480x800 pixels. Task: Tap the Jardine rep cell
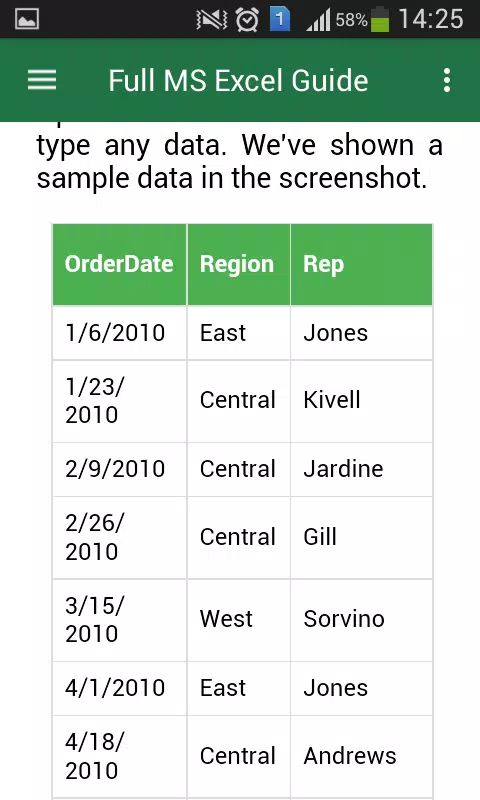(x=362, y=469)
